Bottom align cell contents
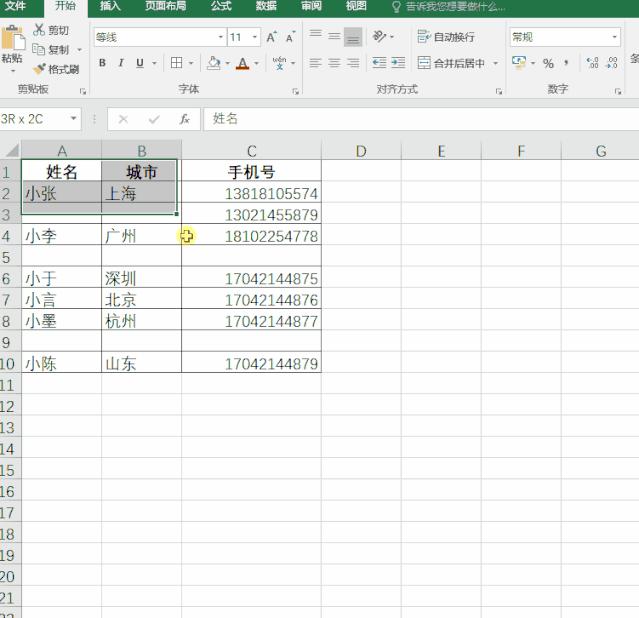Image resolution: width=639 pixels, height=618 pixels. click(353, 37)
